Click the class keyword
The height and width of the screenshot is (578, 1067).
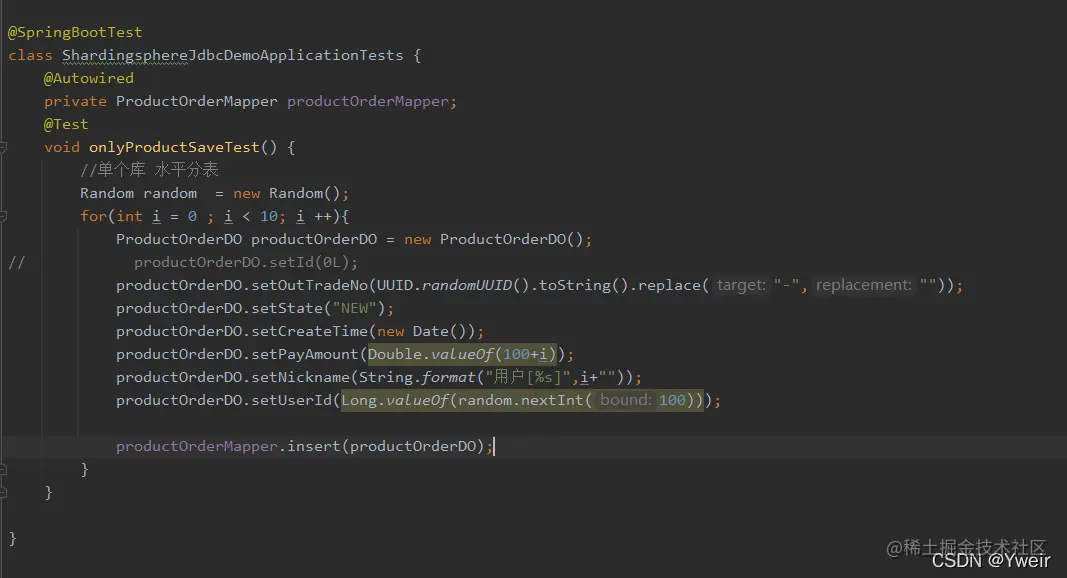pos(30,55)
